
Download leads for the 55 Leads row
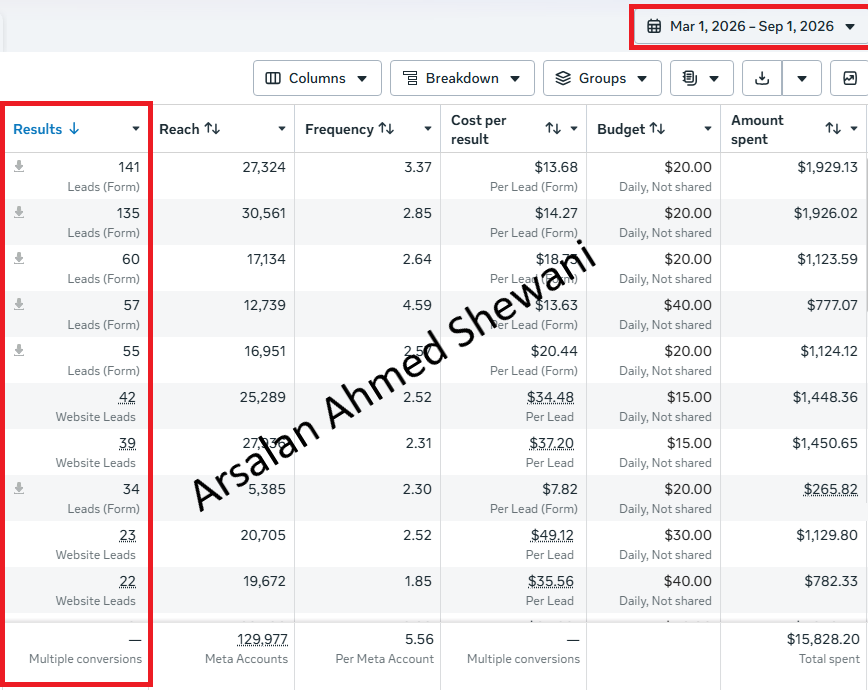point(19,350)
